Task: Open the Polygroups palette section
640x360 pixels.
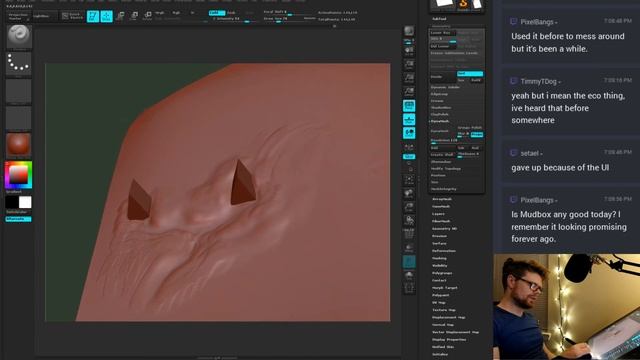Action: 442,273
